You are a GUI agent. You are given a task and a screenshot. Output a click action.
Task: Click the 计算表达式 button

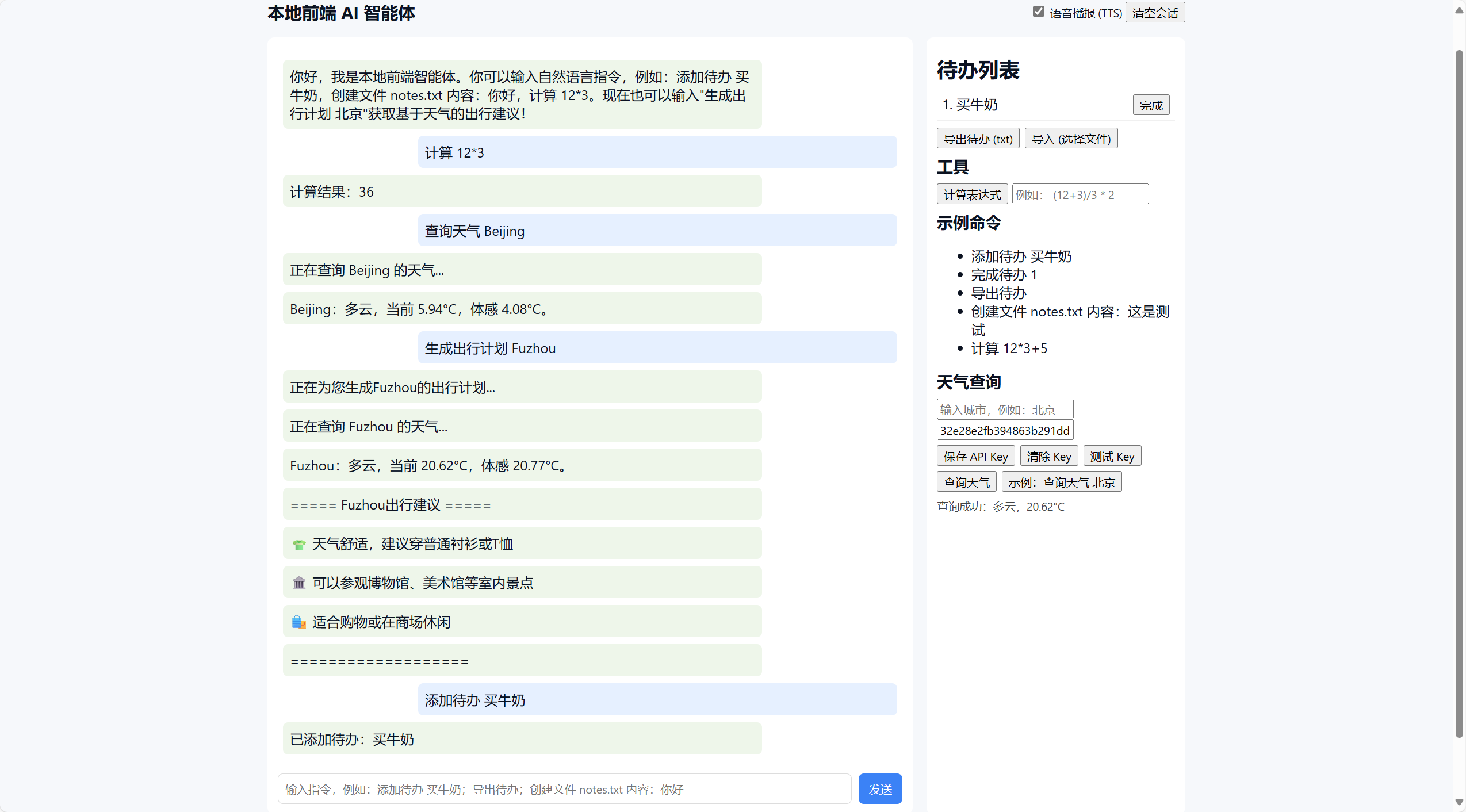[971, 194]
